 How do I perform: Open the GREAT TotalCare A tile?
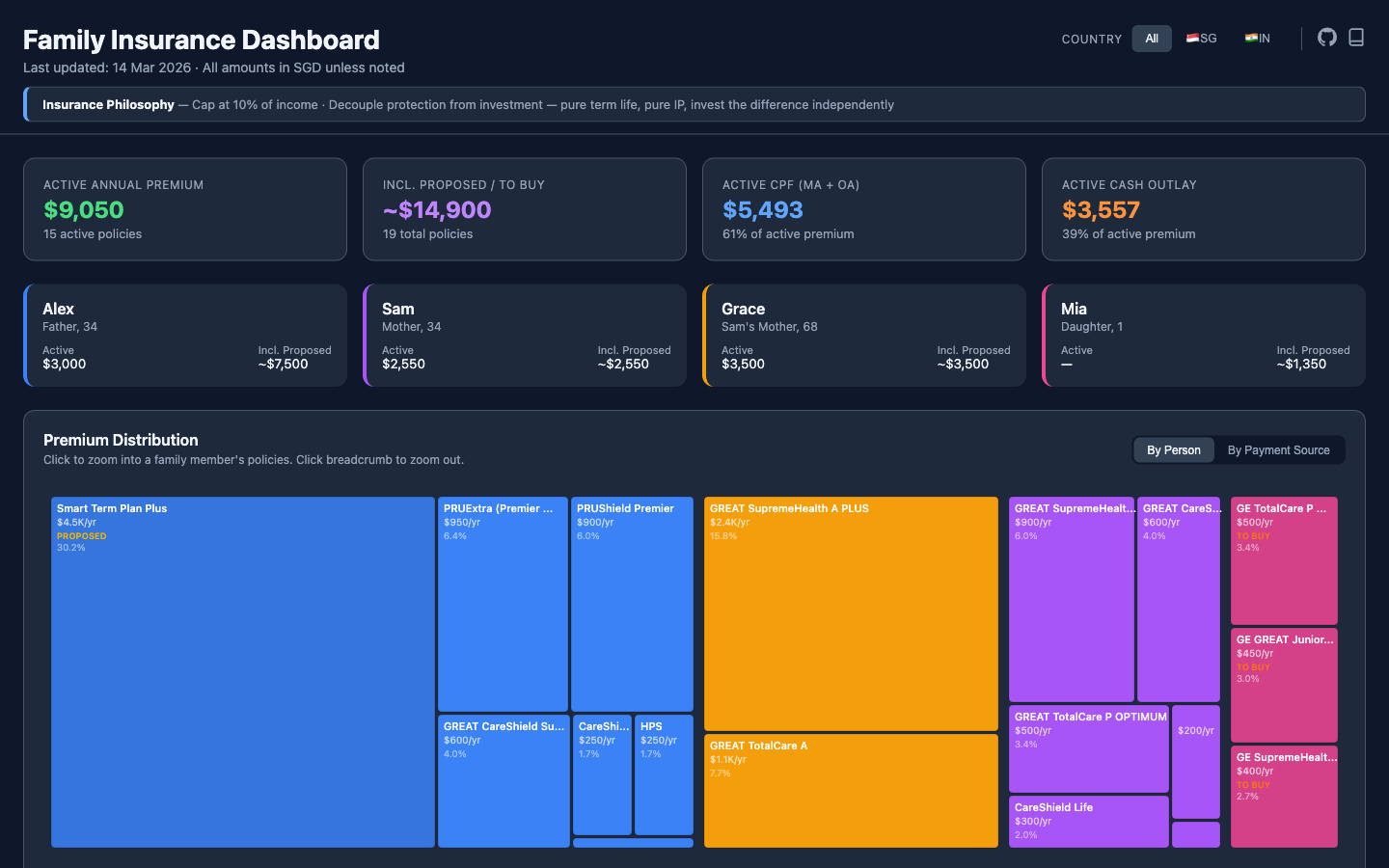click(x=851, y=791)
